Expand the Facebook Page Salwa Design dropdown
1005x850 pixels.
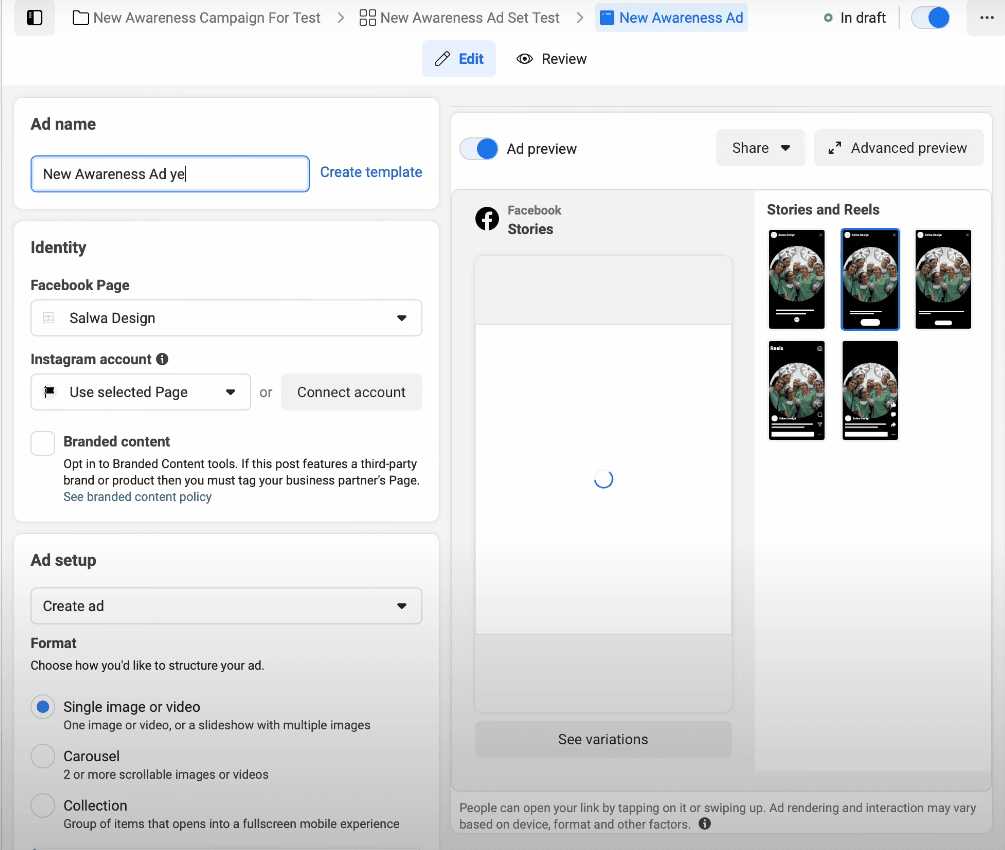(226, 318)
